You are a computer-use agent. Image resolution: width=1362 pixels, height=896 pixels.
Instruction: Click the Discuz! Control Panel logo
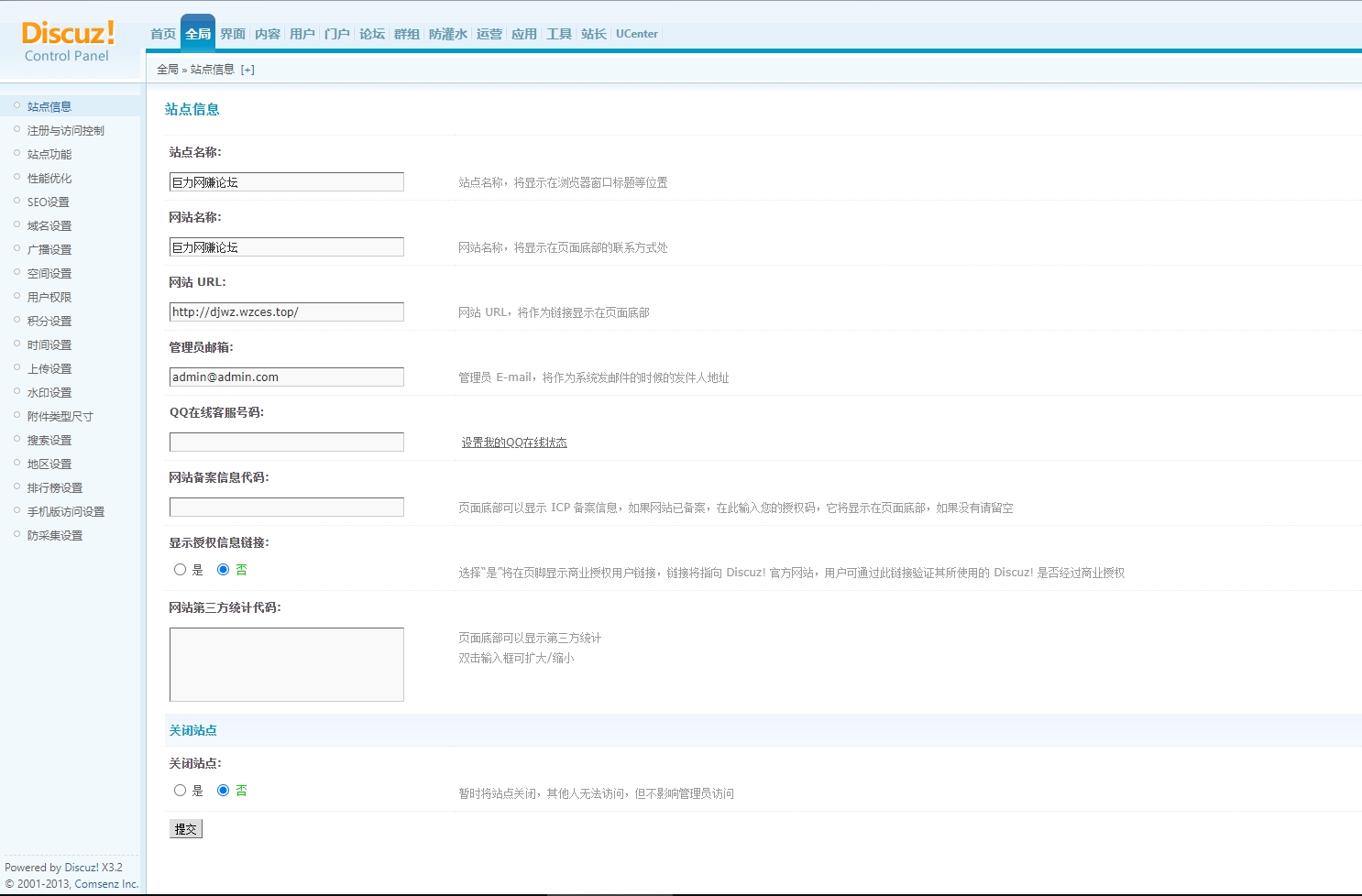click(x=68, y=42)
